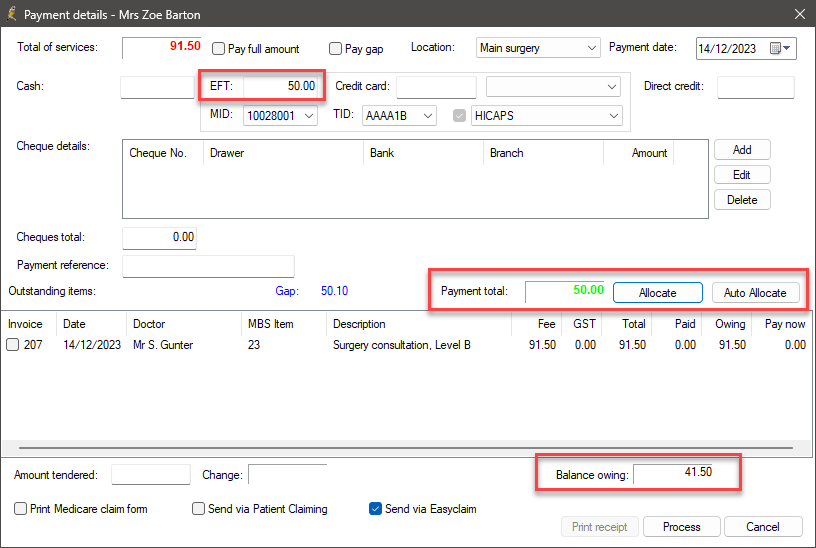Click the horizontal scrollbar under invoices
Image resolution: width=816 pixels, height=548 pixels.
pyautogui.click(x=406, y=448)
